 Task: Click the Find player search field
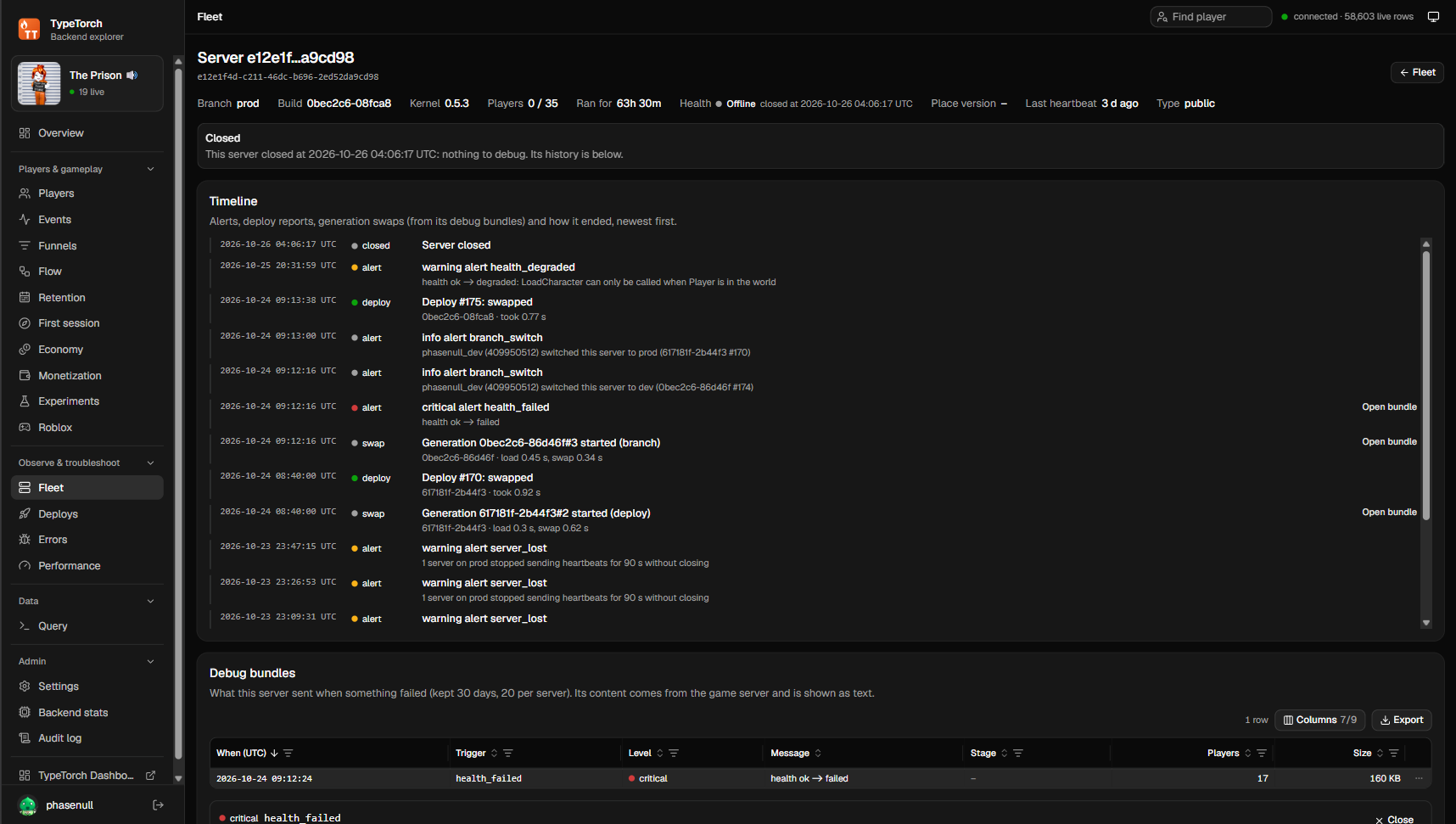(x=1211, y=17)
